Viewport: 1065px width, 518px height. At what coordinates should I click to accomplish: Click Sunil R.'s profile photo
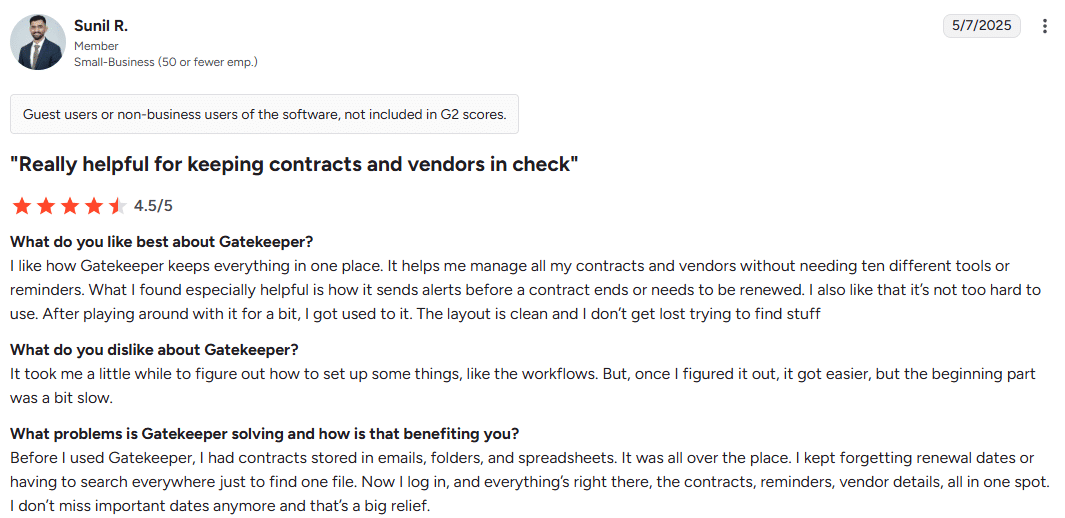coord(37,42)
